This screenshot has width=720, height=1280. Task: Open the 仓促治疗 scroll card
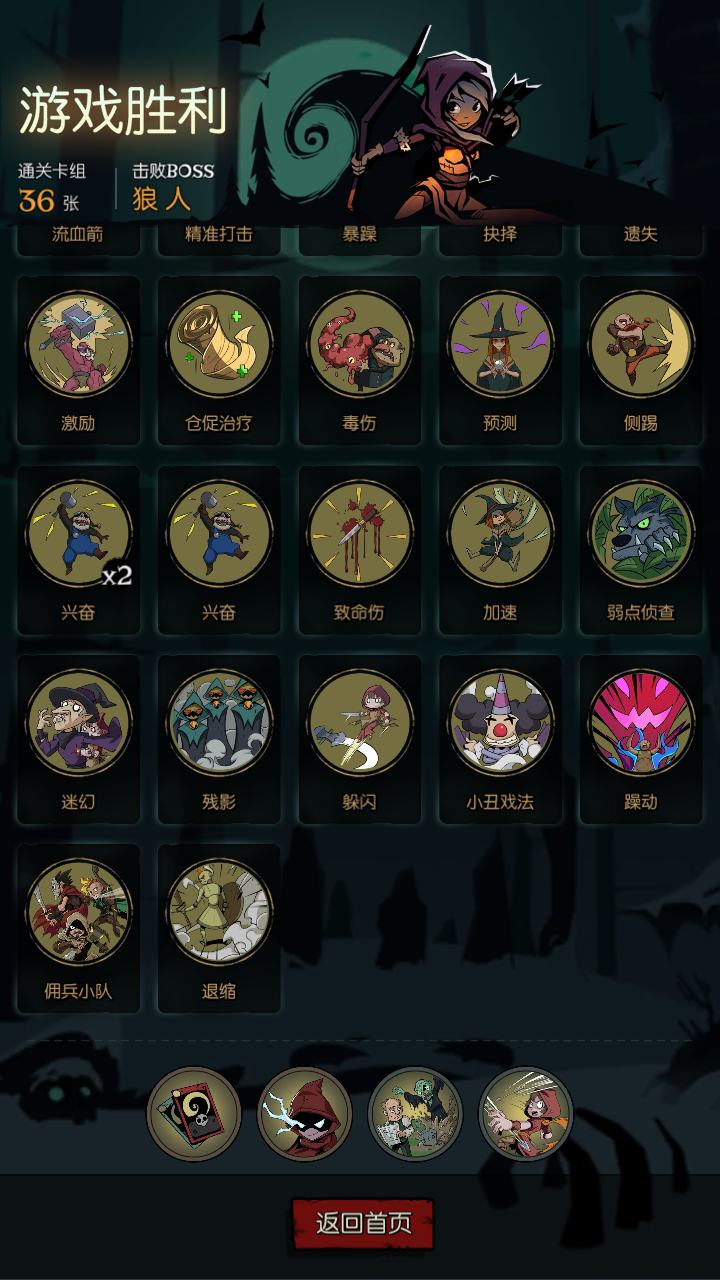point(219,344)
